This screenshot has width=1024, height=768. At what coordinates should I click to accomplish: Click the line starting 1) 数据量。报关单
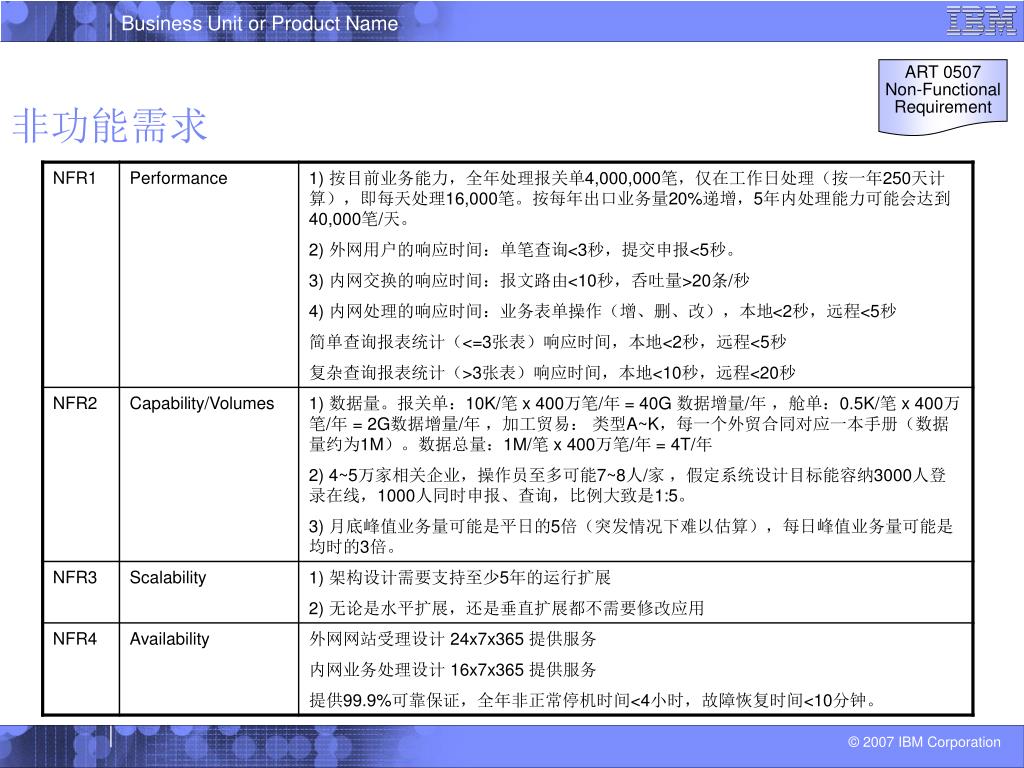pyautogui.click(x=634, y=424)
